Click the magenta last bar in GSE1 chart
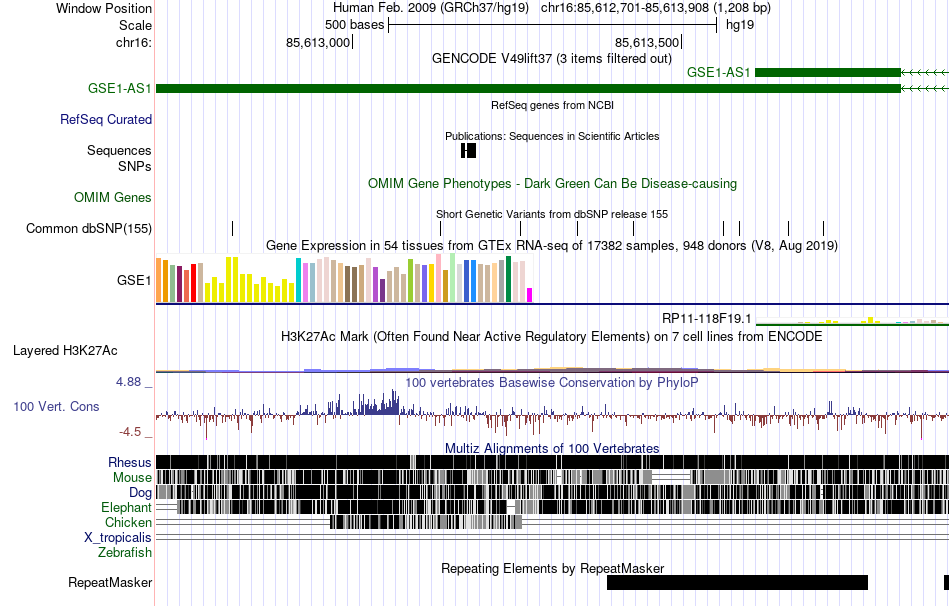950x606 pixels. pos(529,295)
